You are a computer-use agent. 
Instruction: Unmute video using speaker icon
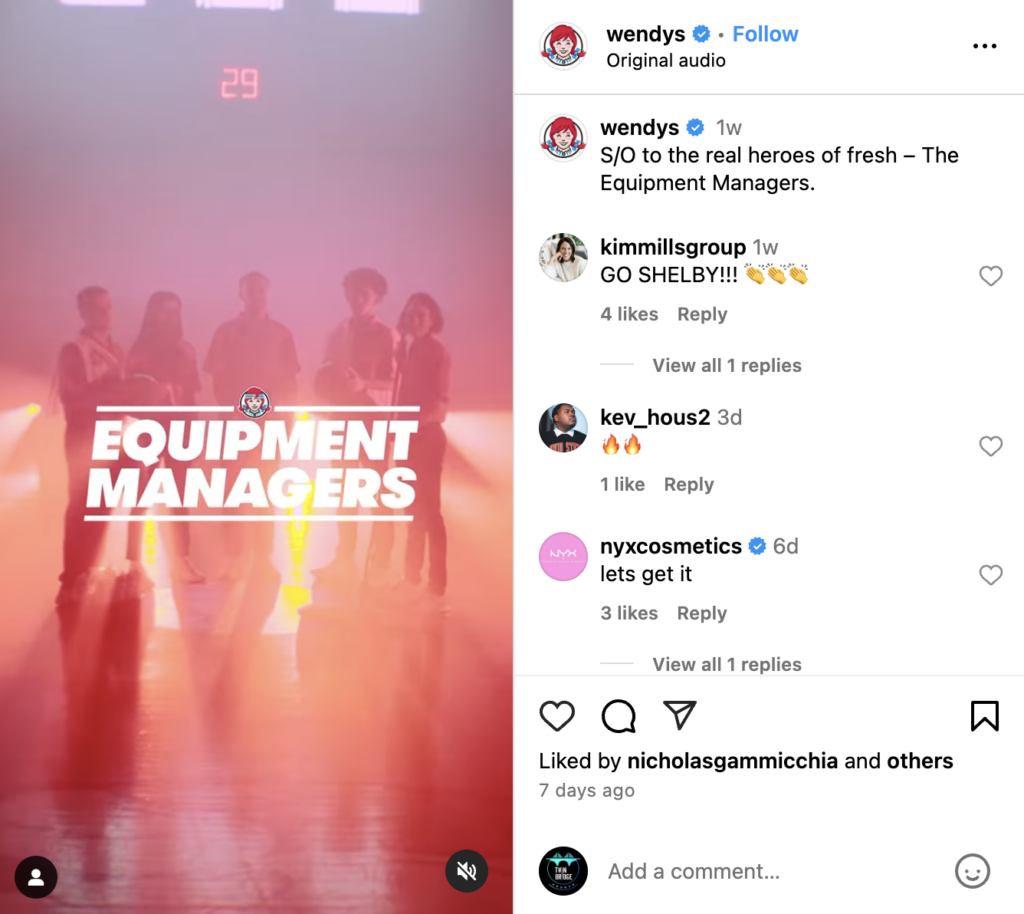click(466, 871)
